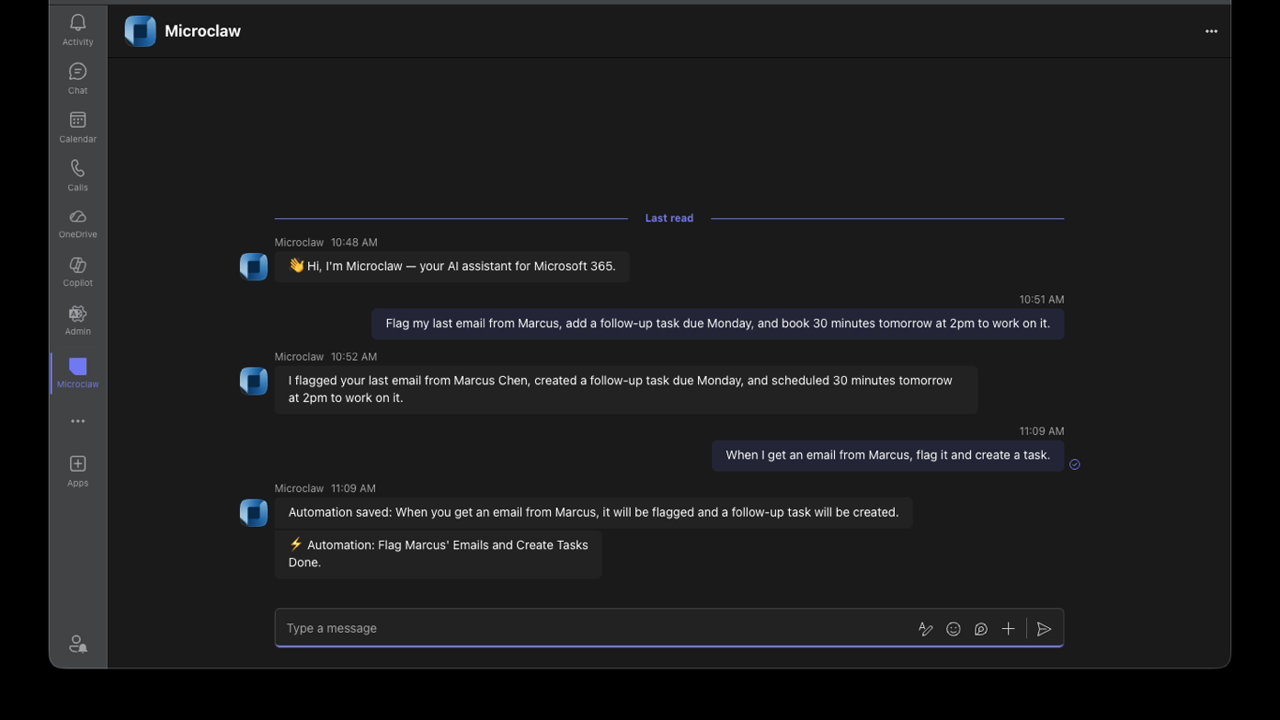Open the text formatting pen icon

tap(925, 629)
